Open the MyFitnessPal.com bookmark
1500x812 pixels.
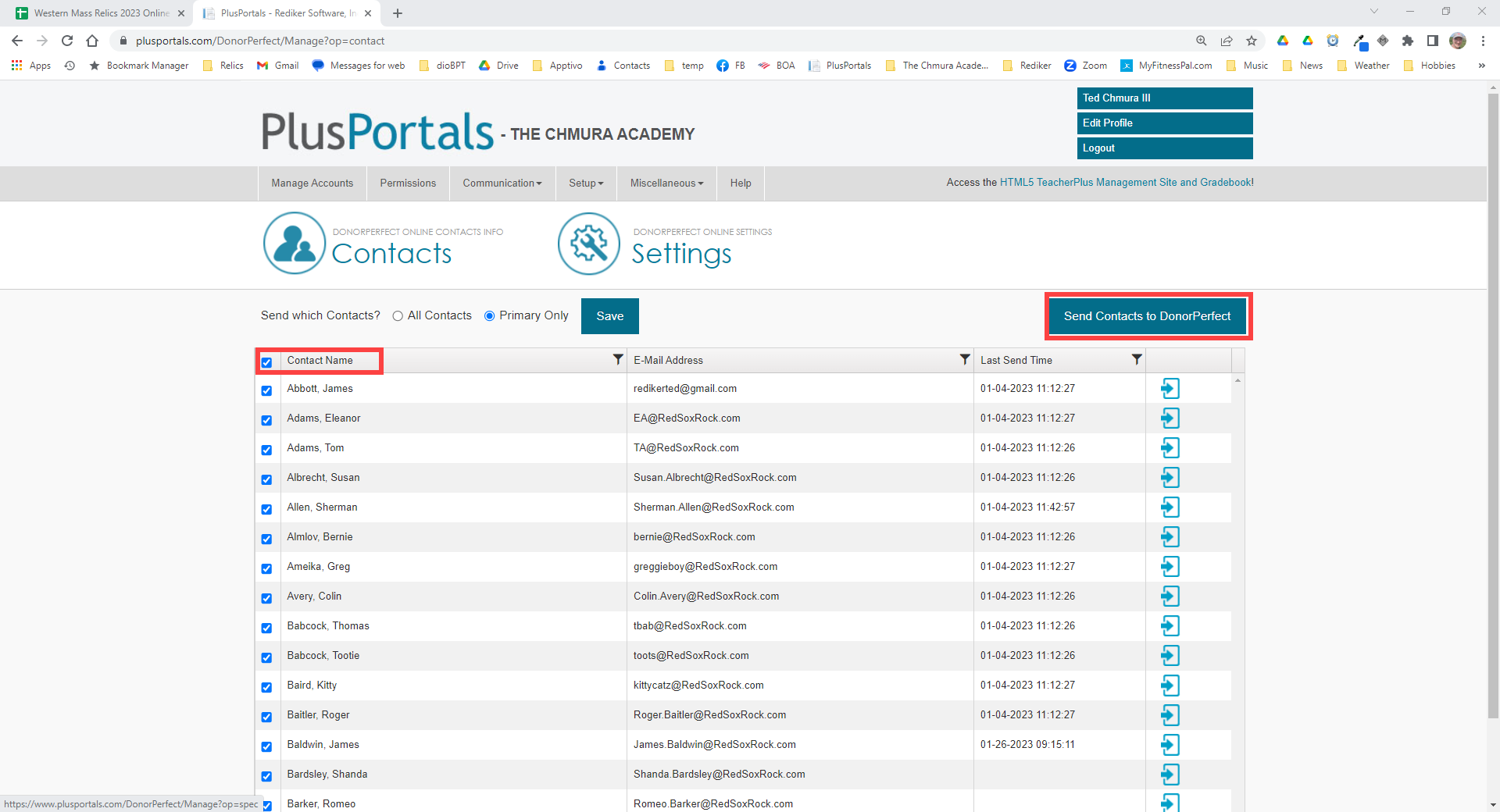tap(1166, 66)
